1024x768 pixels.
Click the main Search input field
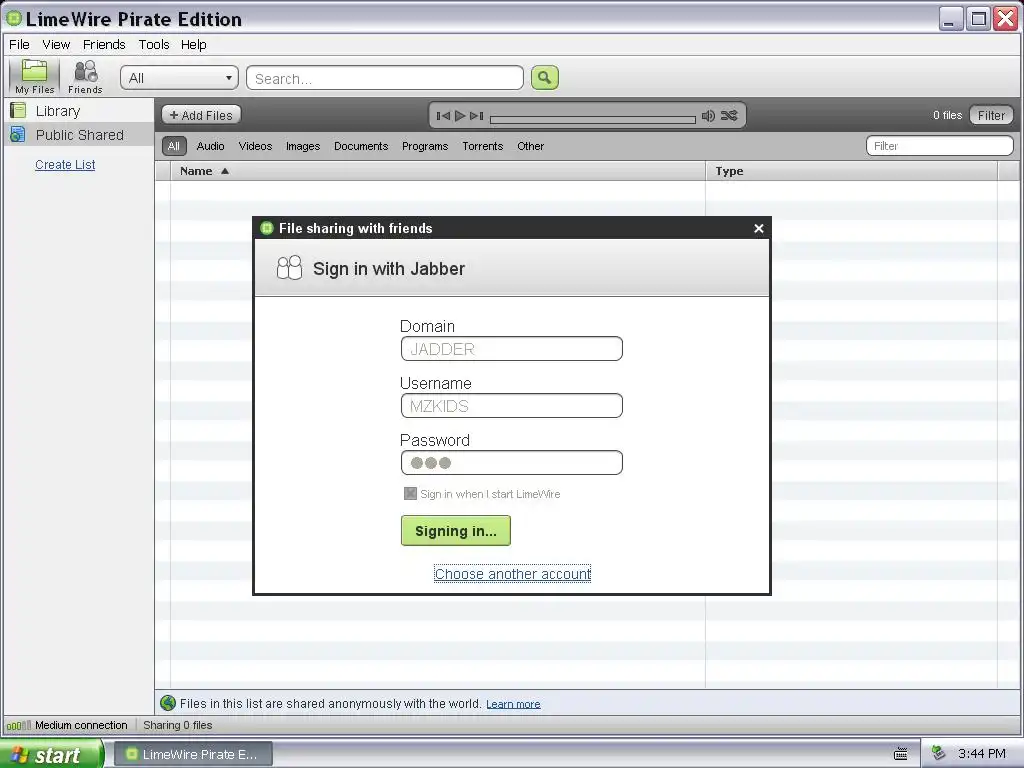(x=385, y=78)
